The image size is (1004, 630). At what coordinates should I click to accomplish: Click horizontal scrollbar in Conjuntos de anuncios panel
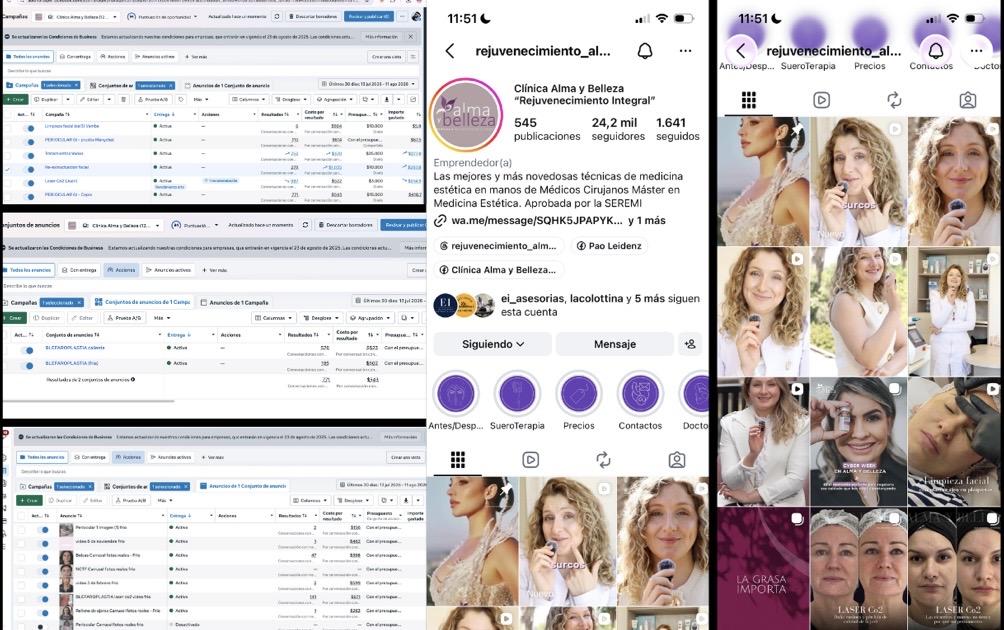[x=88, y=401]
